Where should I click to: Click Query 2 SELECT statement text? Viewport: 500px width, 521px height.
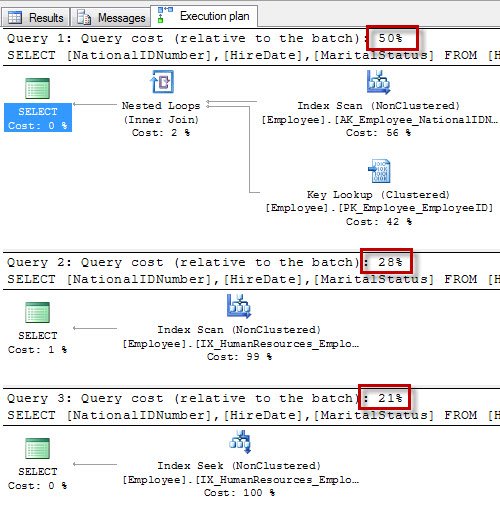253,279
